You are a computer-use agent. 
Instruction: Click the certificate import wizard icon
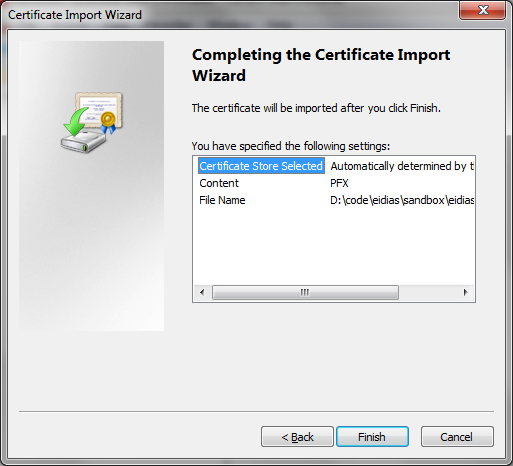(x=92, y=122)
